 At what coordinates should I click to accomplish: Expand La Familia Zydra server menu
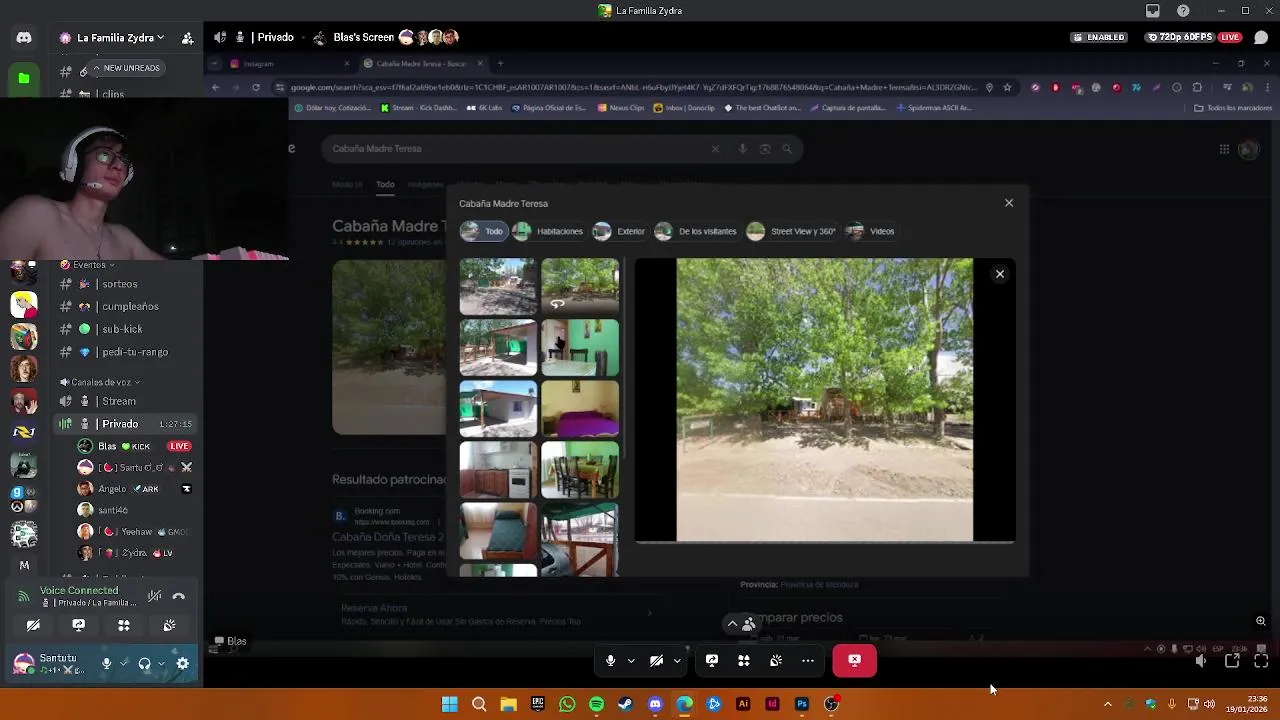point(112,38)
